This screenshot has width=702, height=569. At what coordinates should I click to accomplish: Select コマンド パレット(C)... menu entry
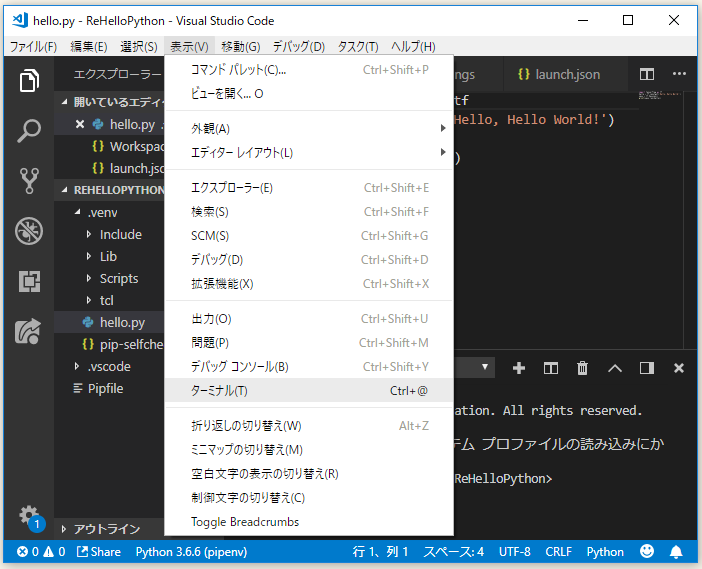click(x=309, y=70)
